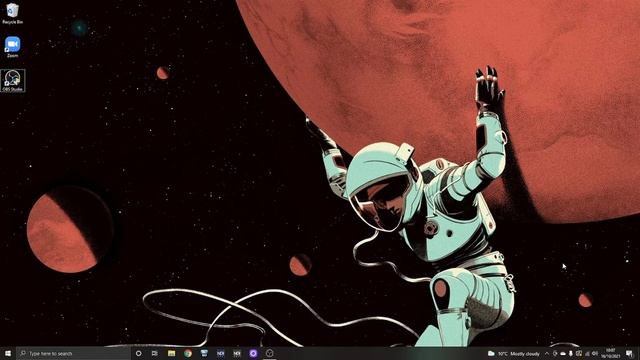Expand the hidden system tray icons chevron
Screen dimensions: 640x360
[547, 353]
